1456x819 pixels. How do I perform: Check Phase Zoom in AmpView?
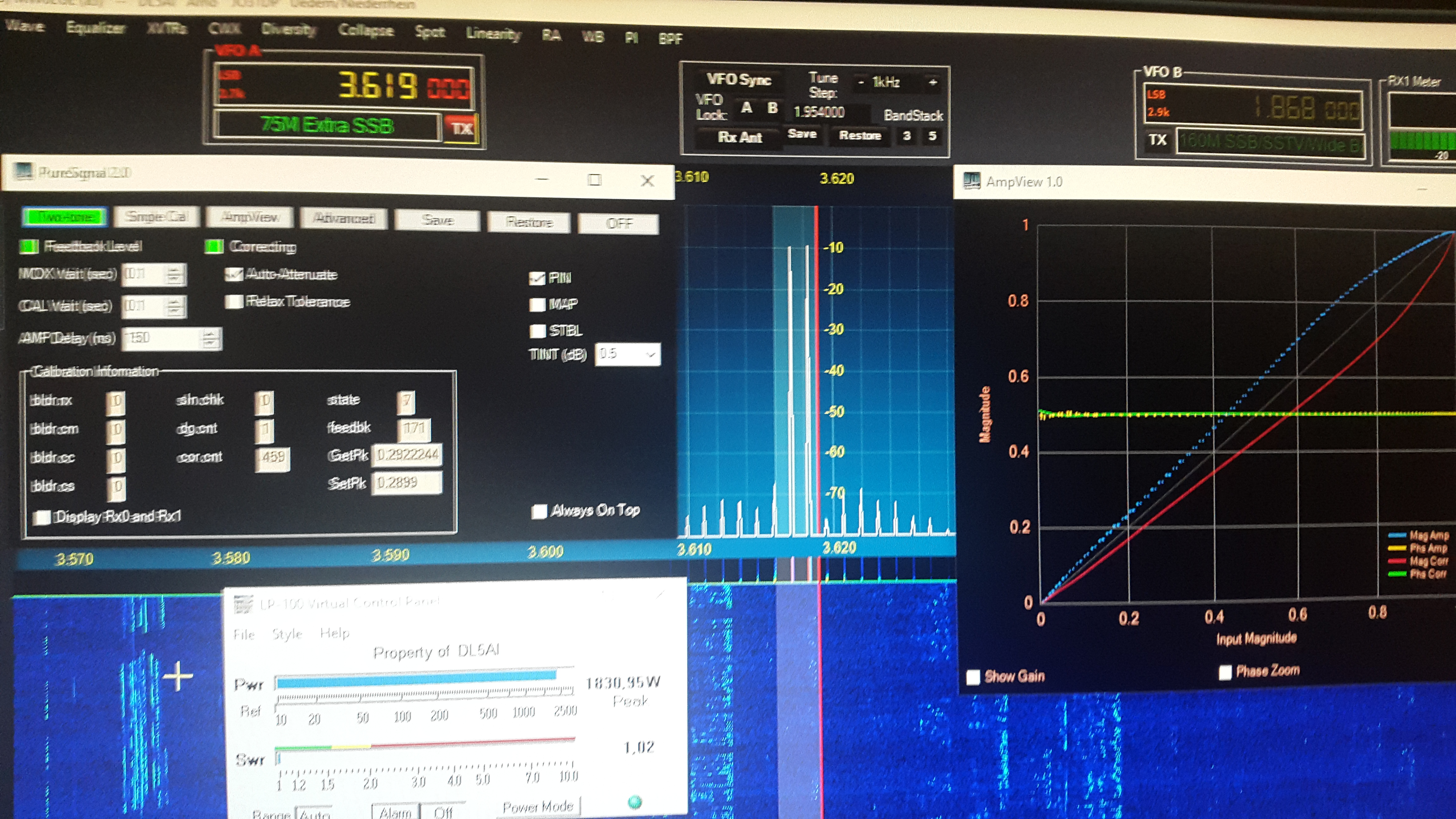(1225, 672)
